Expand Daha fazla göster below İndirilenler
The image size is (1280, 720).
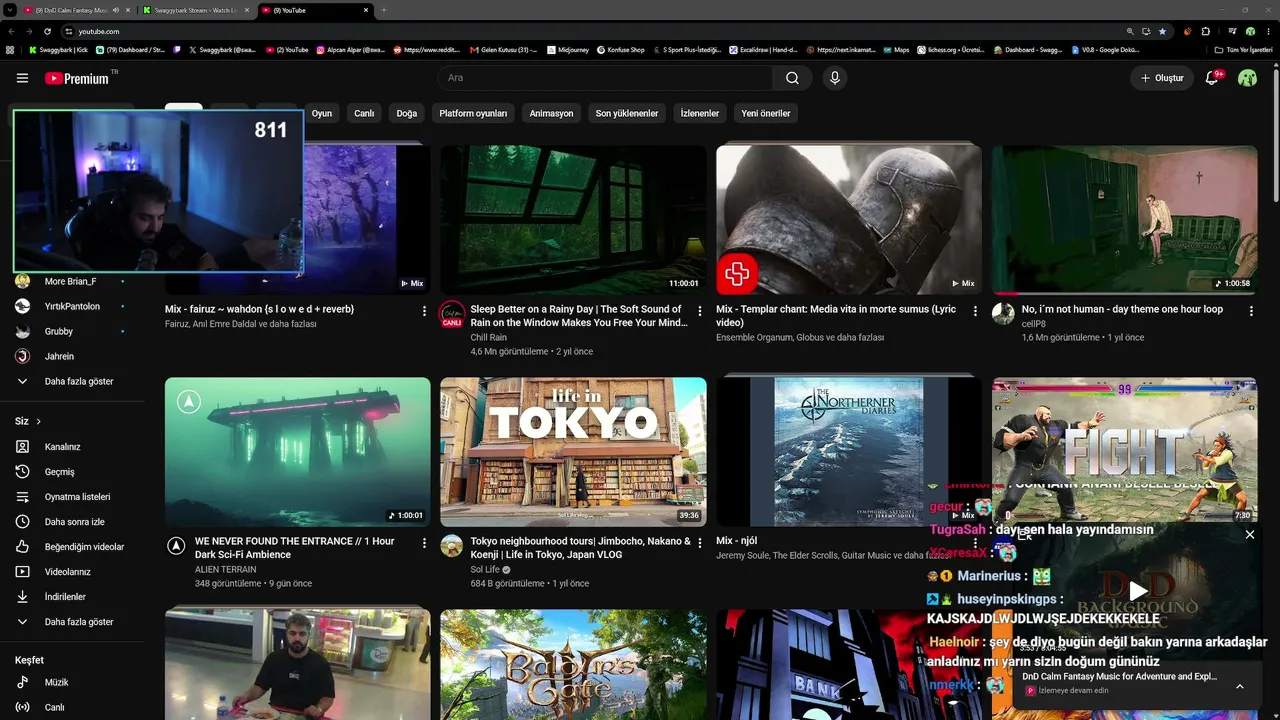click(x=78, y=622)
